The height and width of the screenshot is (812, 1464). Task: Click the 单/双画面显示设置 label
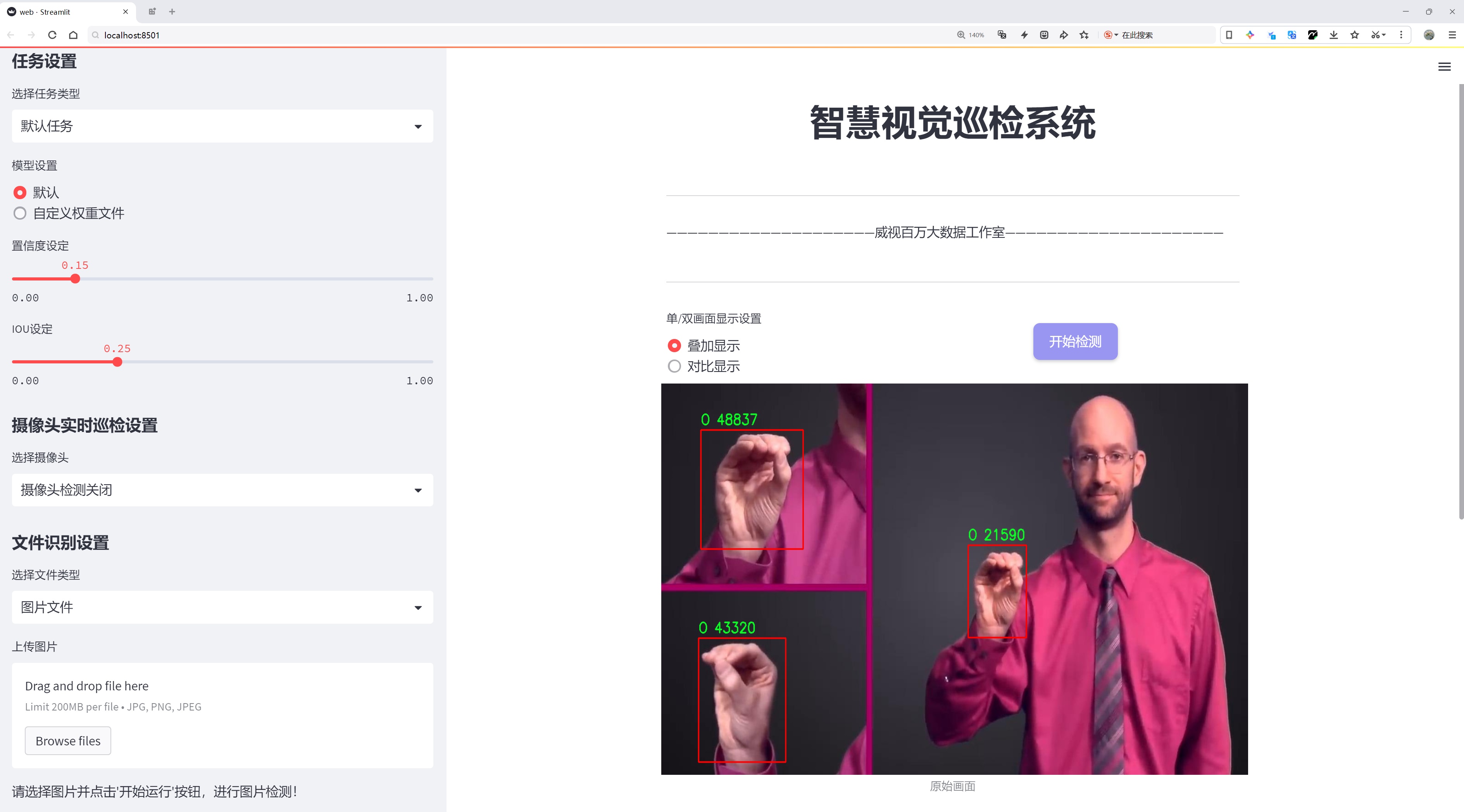point(714,318)
